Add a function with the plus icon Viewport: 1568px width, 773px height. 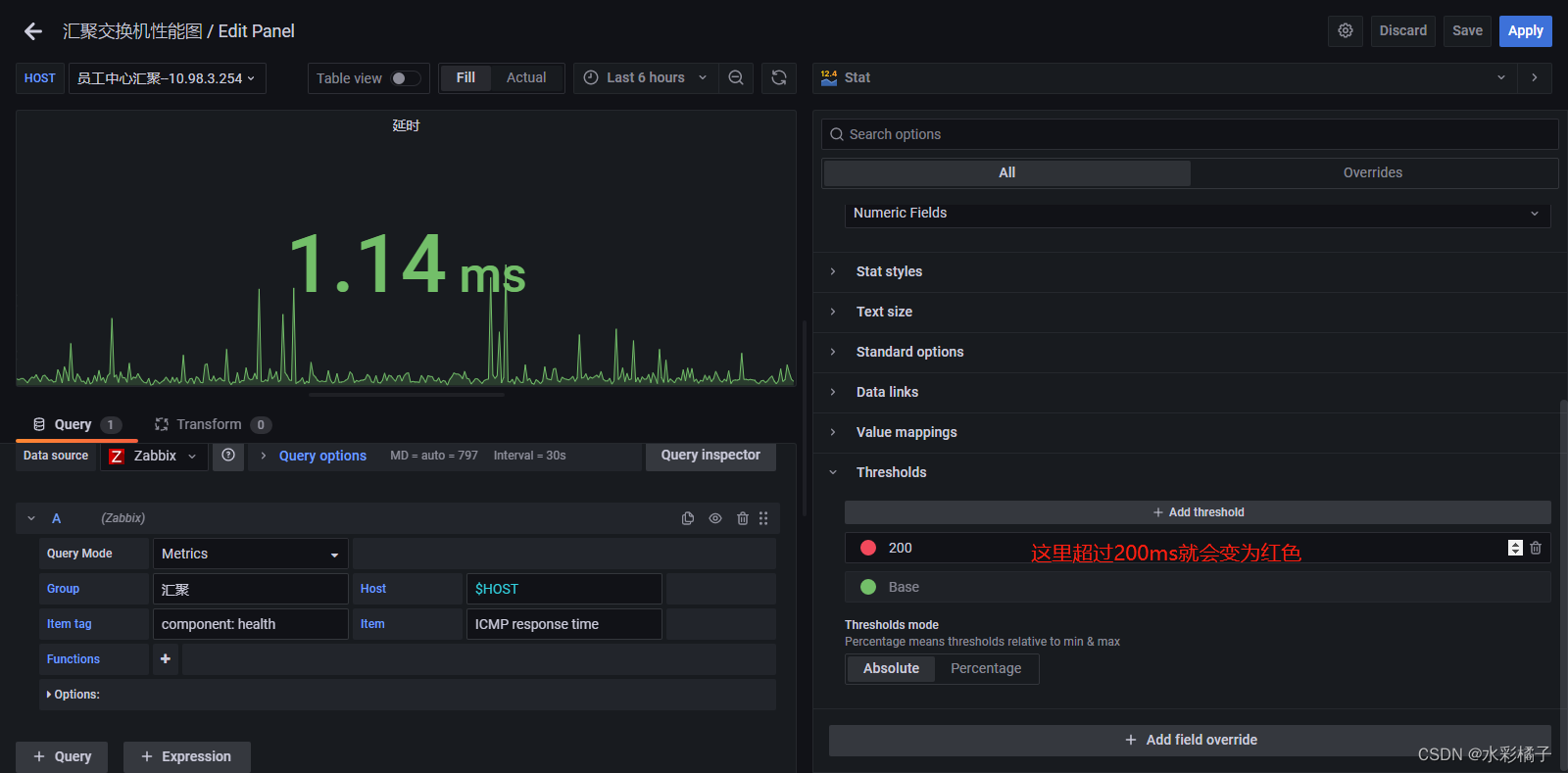(166, 659)
